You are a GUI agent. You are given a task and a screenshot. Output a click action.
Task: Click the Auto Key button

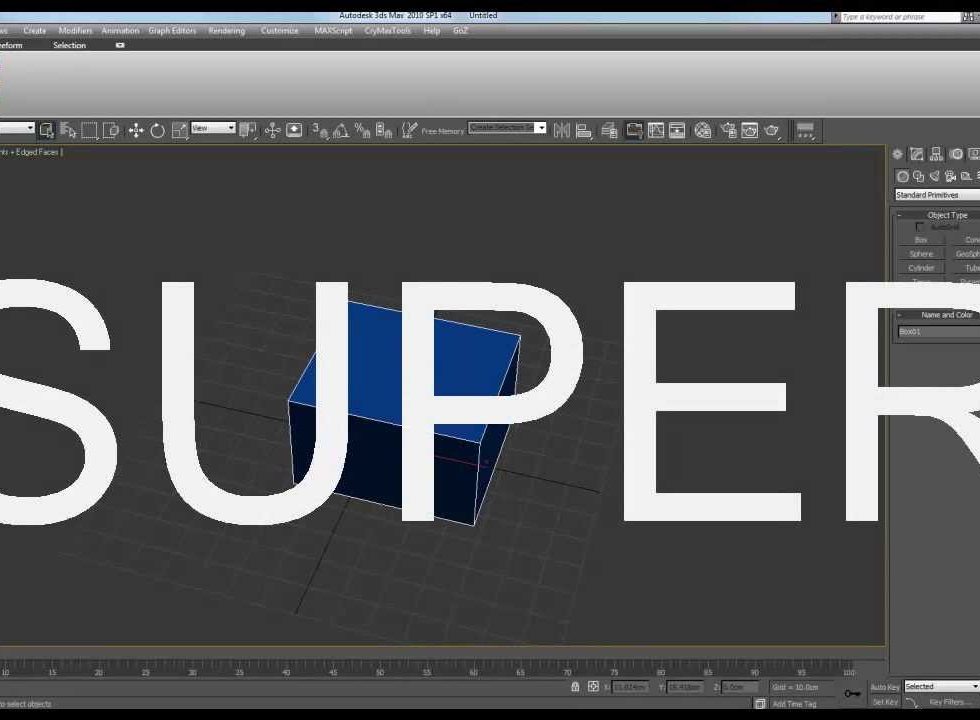[885, 687]
